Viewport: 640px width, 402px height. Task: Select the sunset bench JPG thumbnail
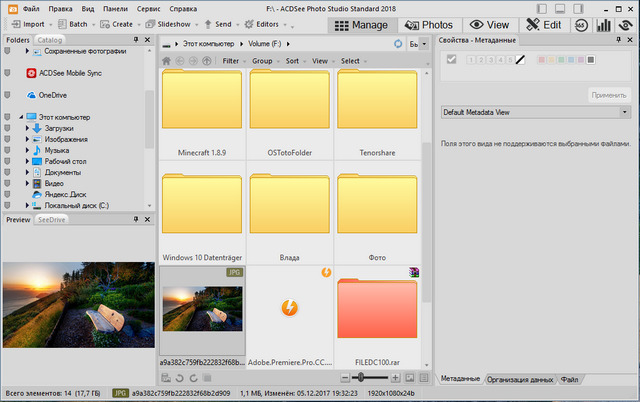(200, 305)
